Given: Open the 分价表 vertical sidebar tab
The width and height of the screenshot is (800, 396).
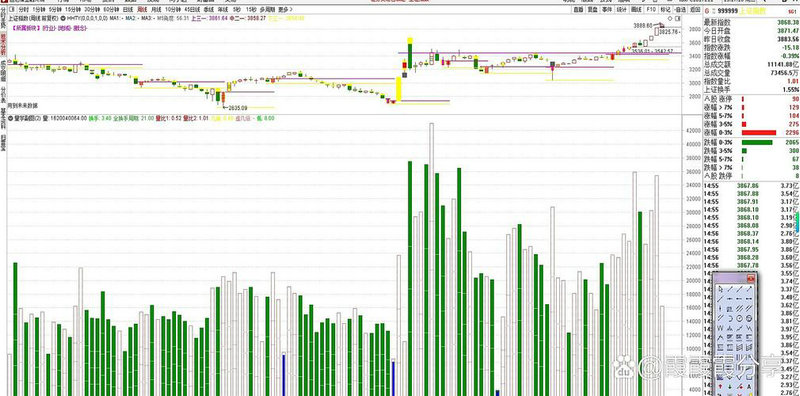Looking at the screenshot, I should [x=3, y=94].
